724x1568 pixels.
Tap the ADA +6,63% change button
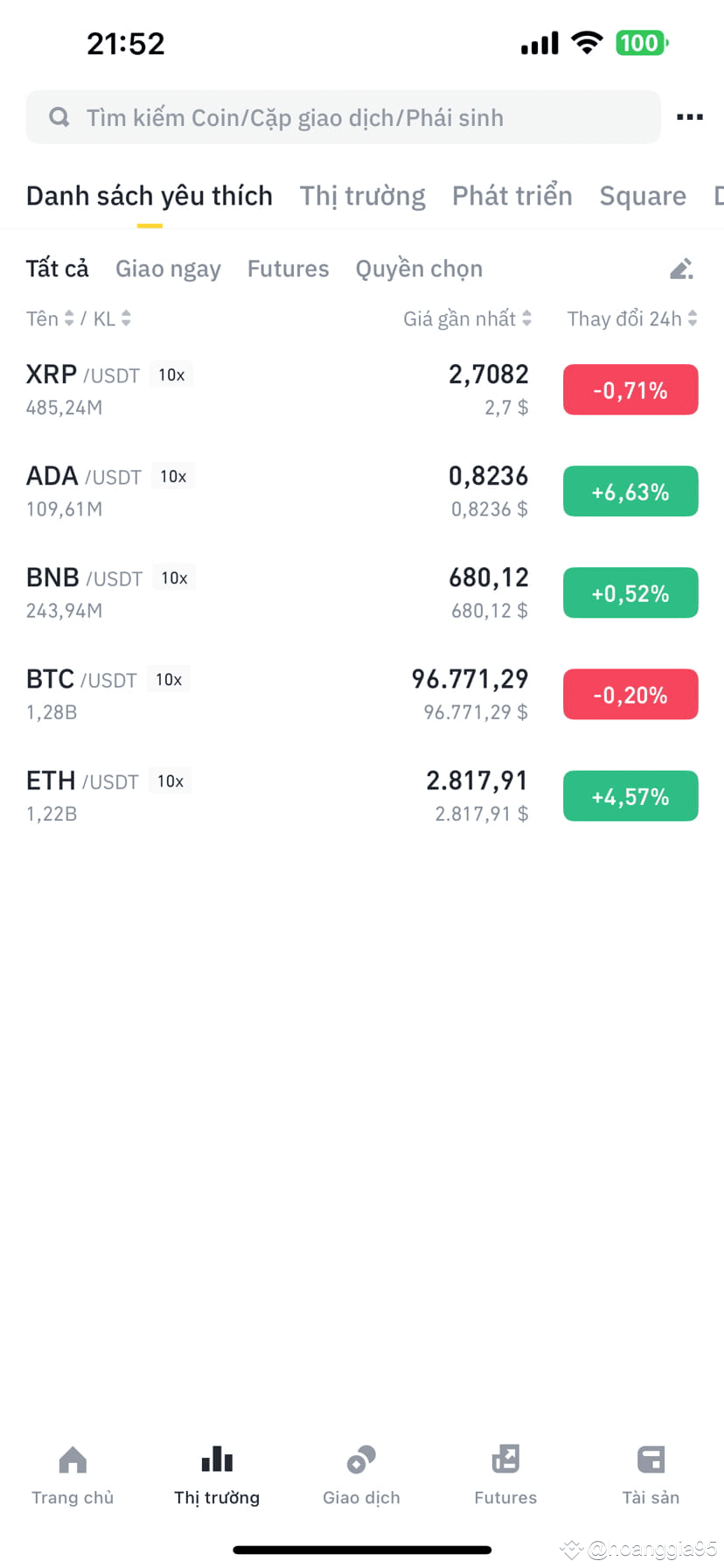630,491
